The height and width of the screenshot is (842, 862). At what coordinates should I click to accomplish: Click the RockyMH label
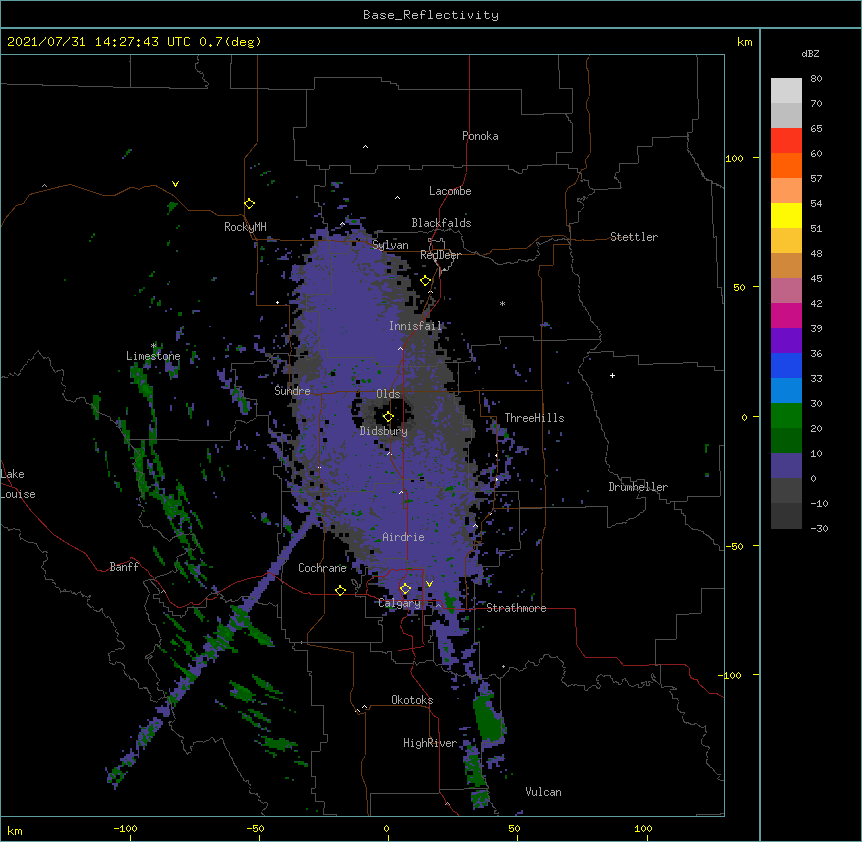[245, 227]
